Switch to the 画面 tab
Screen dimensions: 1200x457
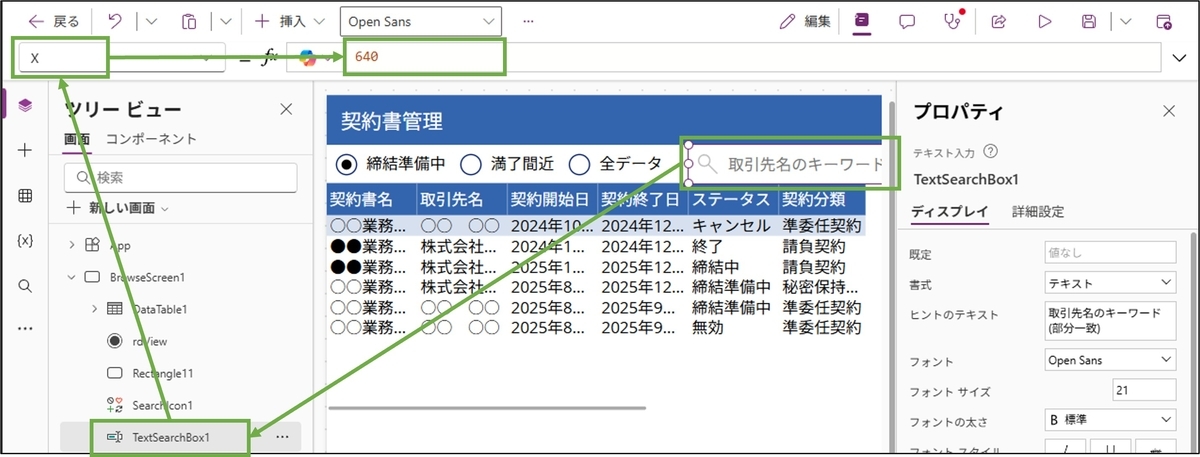[x=77, y=139]
